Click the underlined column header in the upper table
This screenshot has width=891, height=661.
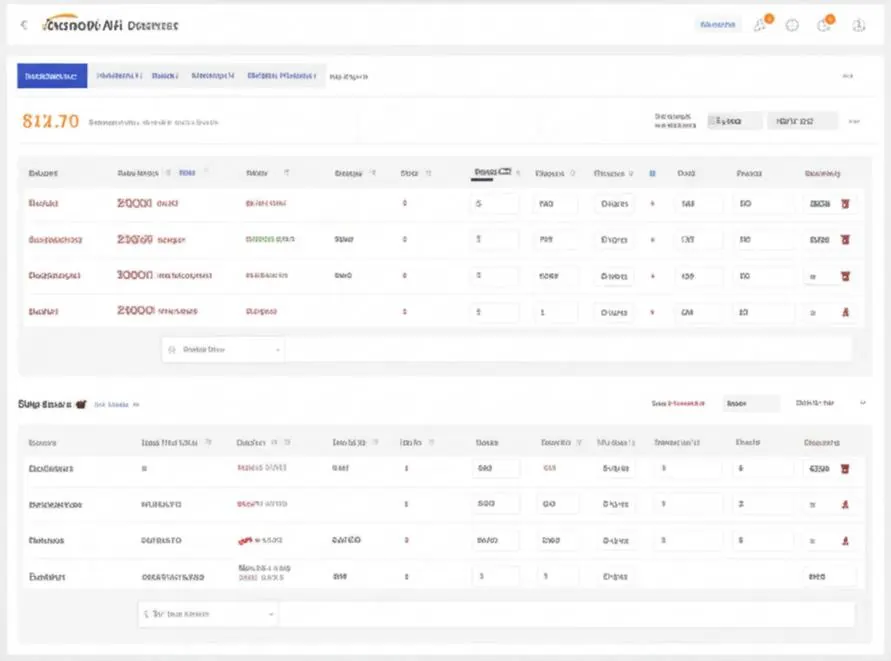click(492, 172)
